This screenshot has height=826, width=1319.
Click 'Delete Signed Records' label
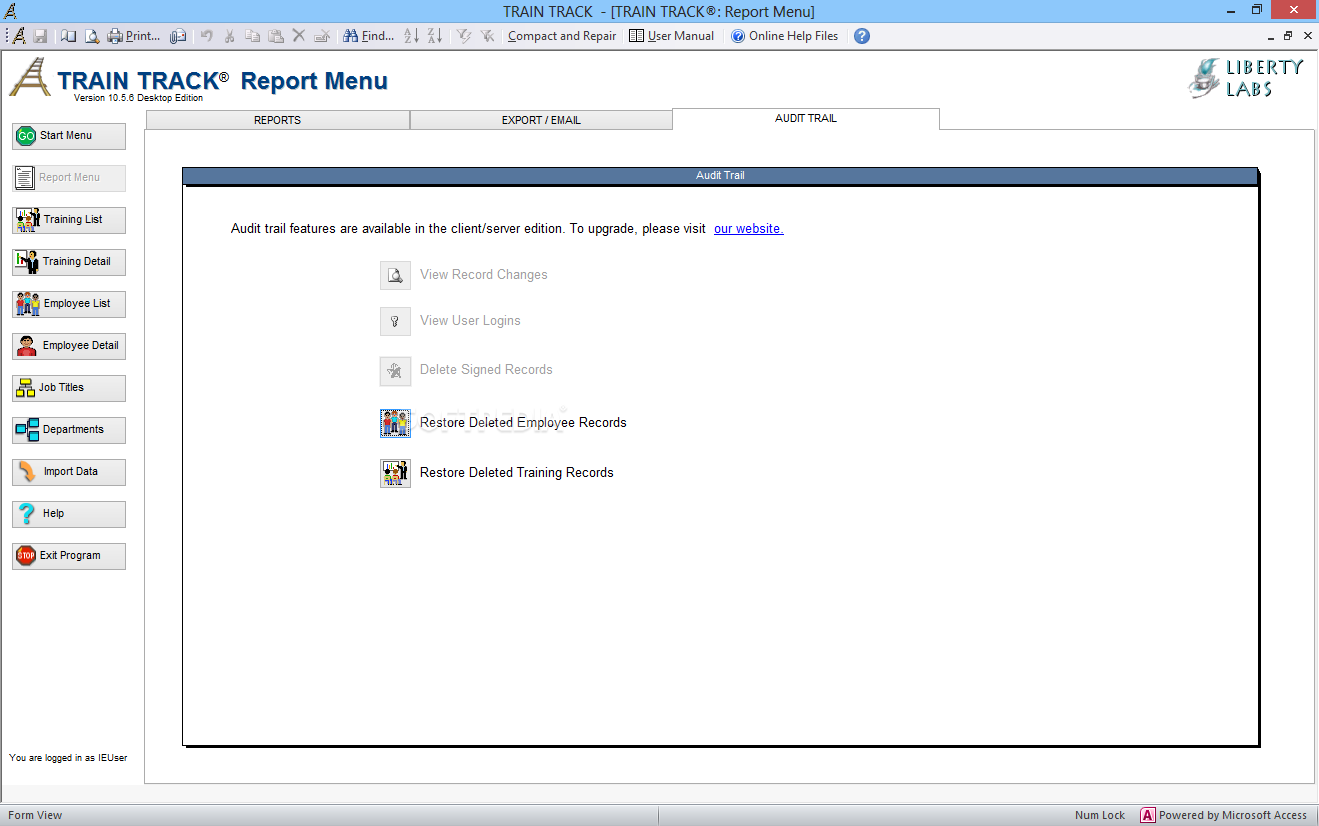[486, 370]
